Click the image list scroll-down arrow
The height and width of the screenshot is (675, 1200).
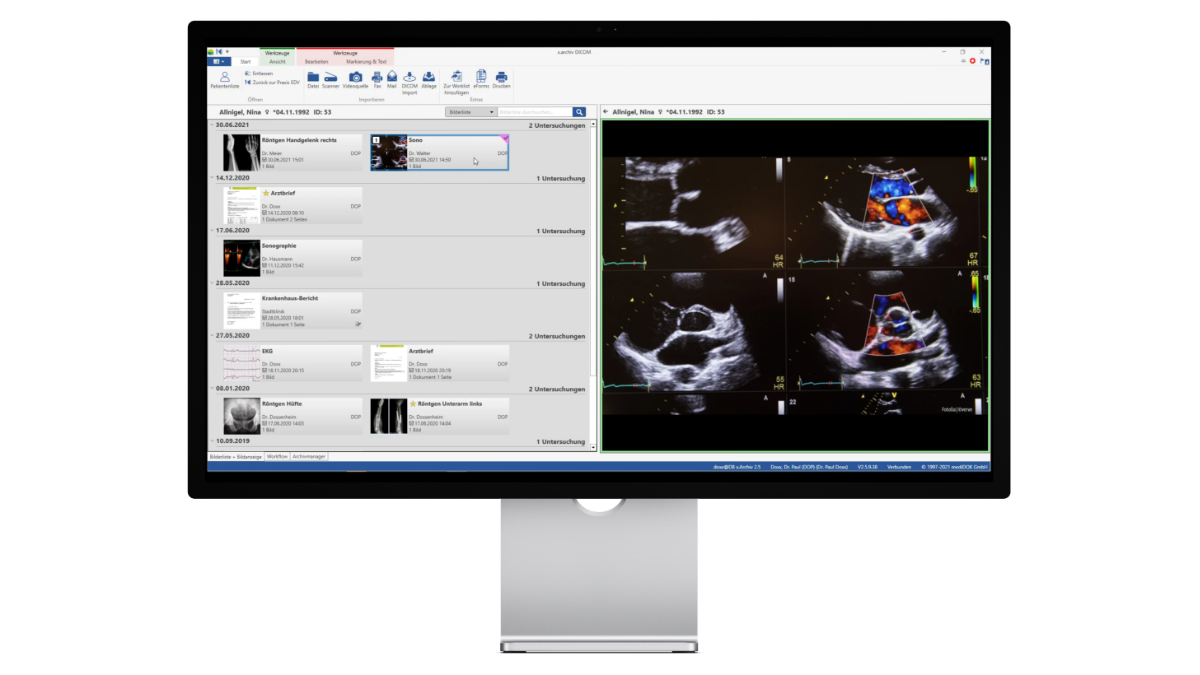(x=594, y=447)
